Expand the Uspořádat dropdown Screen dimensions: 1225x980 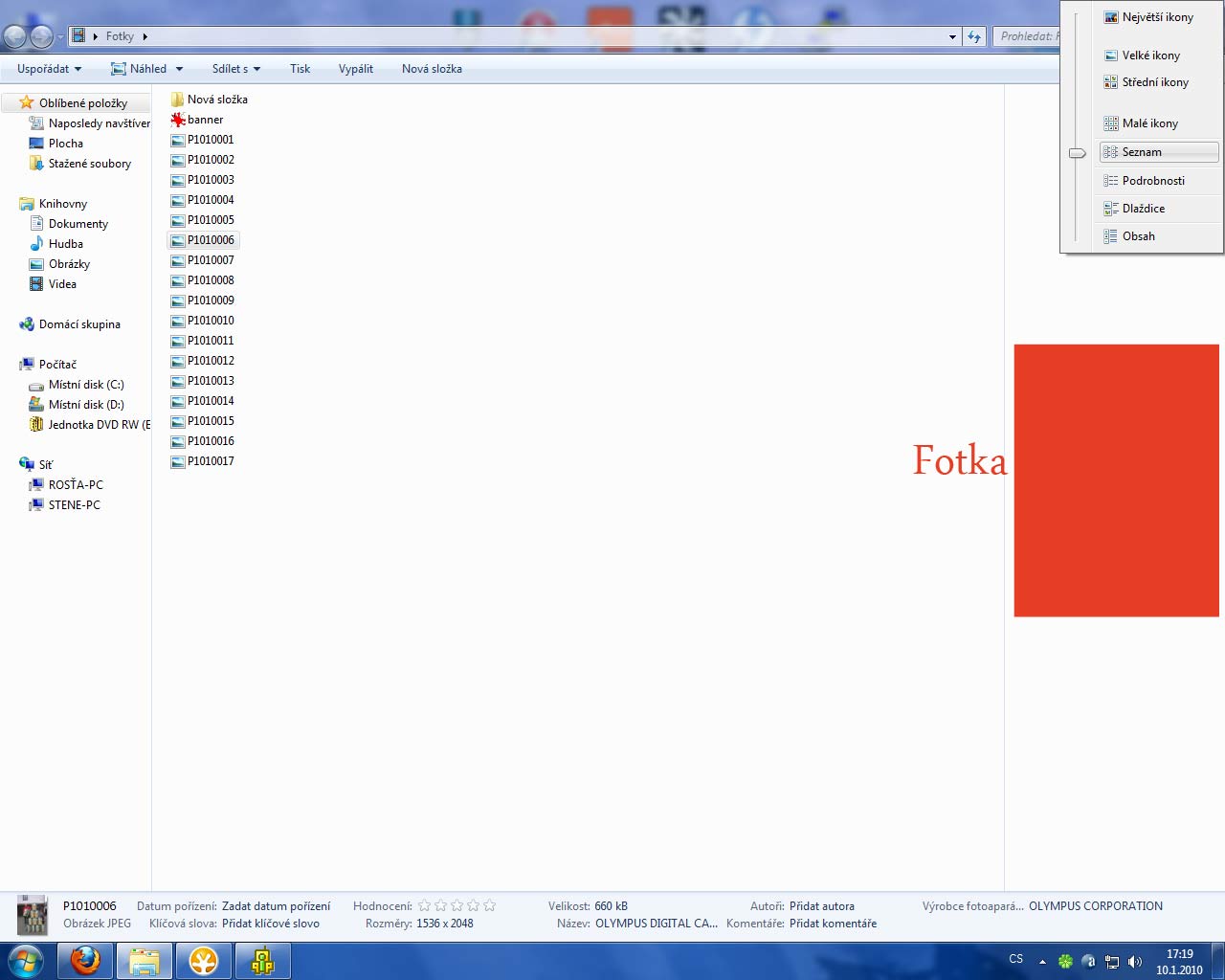coord(50,69)
